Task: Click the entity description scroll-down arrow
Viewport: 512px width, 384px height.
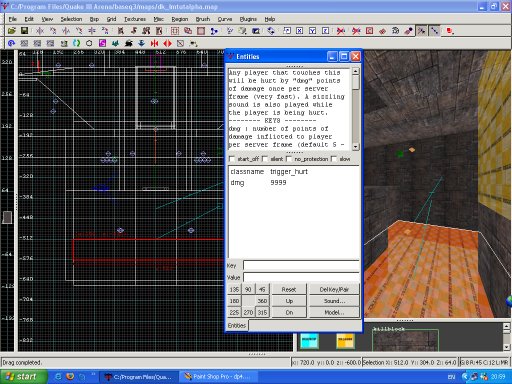Action: pyautogui.click(x=355, y=147)
